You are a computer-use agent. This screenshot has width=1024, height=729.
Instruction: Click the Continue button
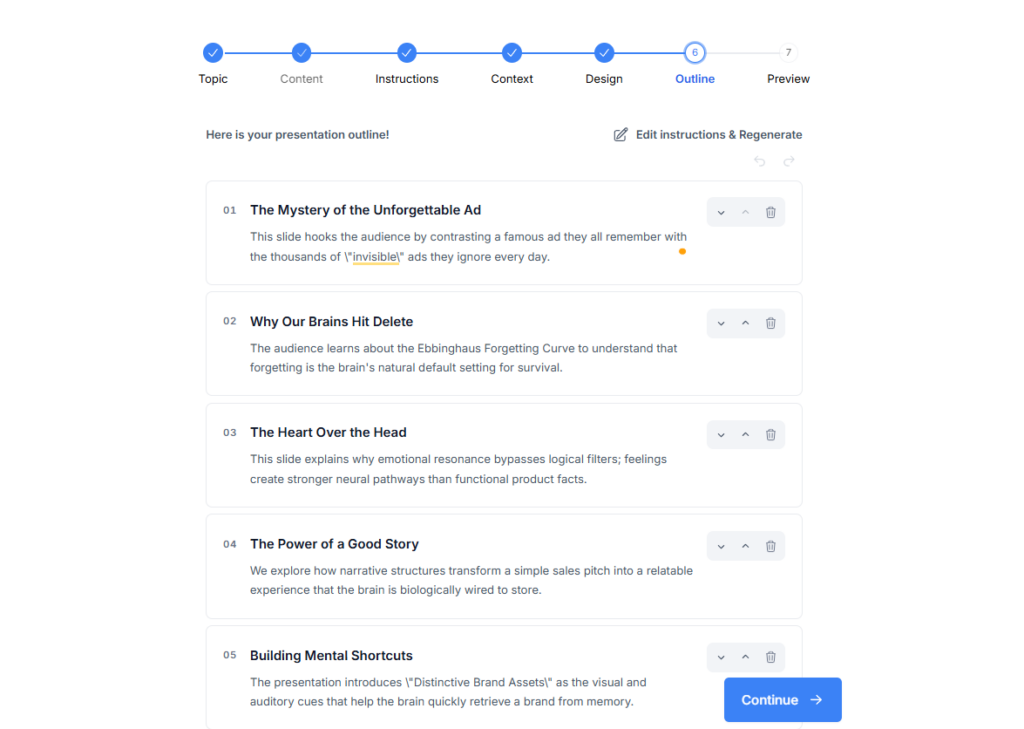pyautogui.click(x=782, y=700)
